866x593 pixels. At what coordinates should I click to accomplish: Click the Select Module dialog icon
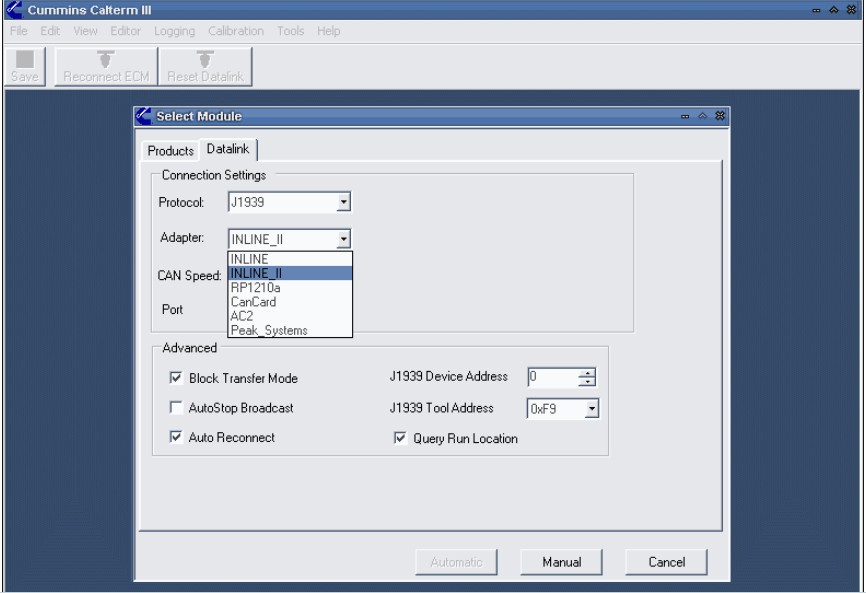146,117
